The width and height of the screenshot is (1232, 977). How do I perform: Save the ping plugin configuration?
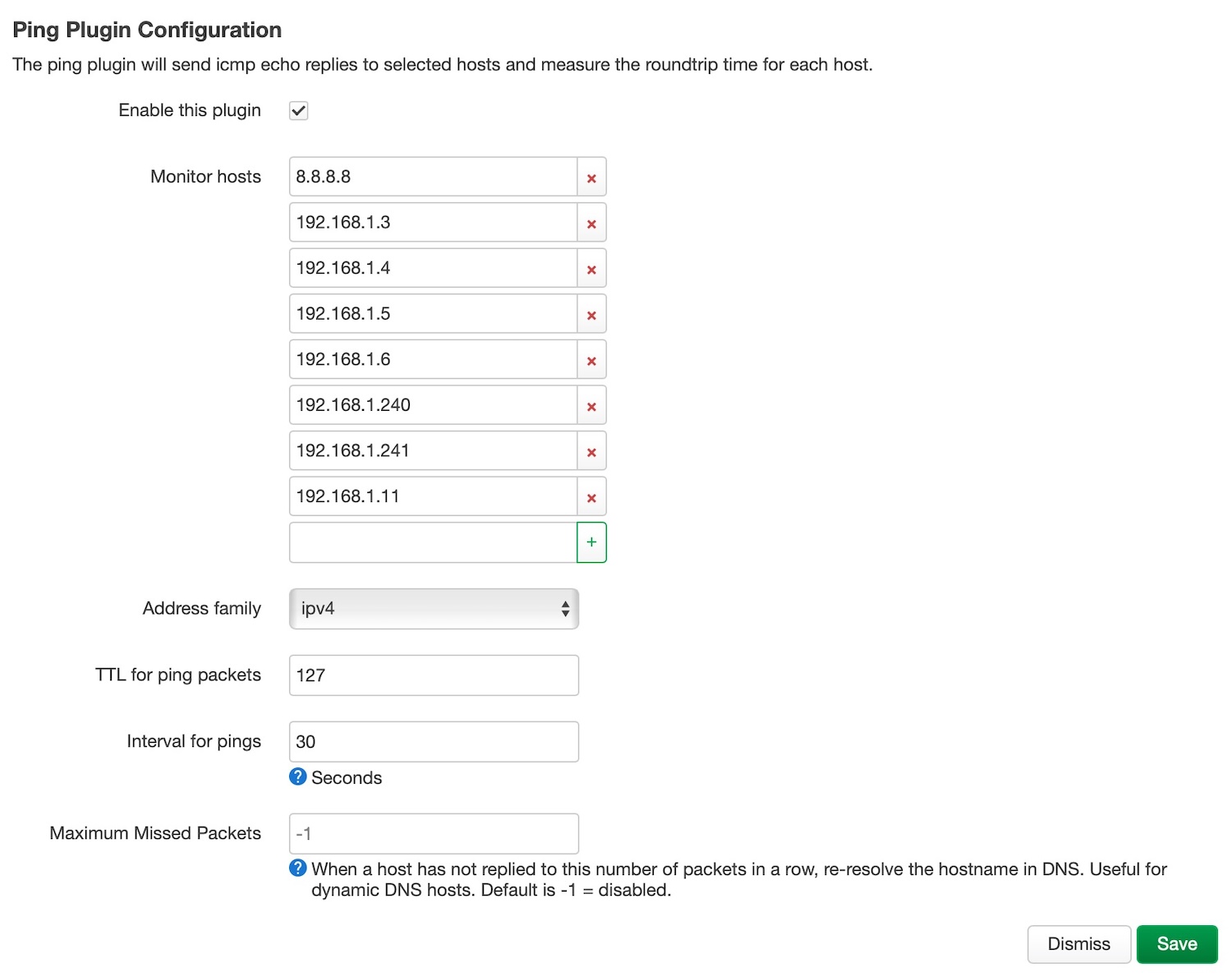click(1177, 944)
